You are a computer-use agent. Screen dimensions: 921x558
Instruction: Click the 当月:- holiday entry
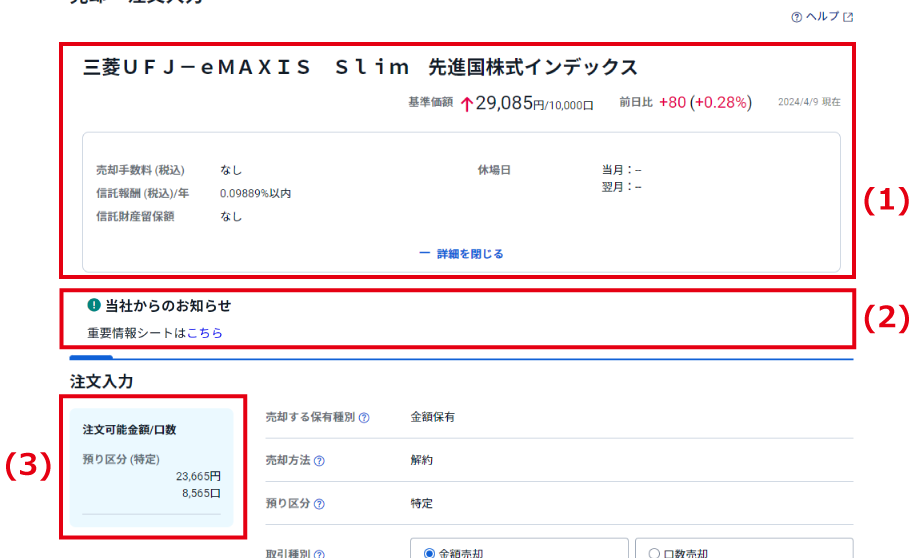(x=621, y=170)
